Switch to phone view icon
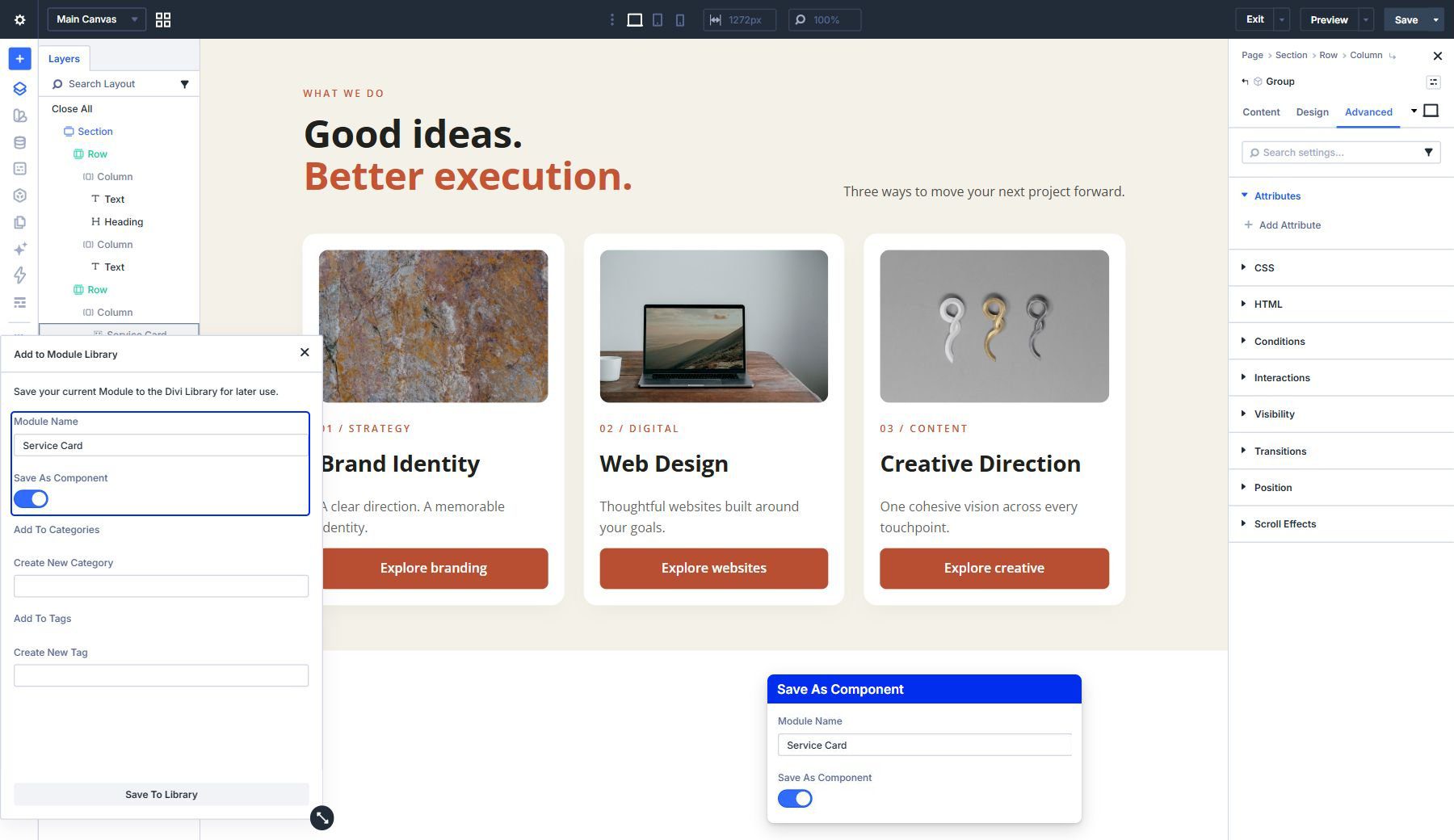The image size is (1454, 840). pos(680,19)
